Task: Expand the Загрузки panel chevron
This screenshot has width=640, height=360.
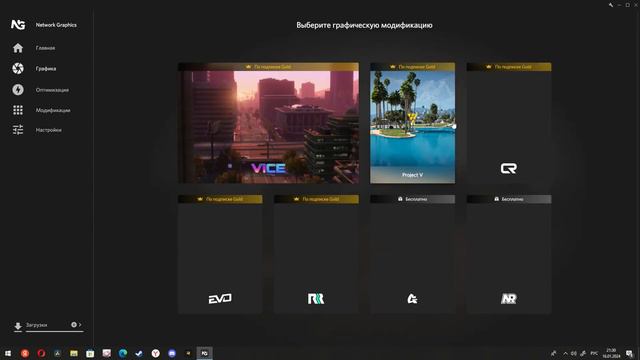Action: 80,325
